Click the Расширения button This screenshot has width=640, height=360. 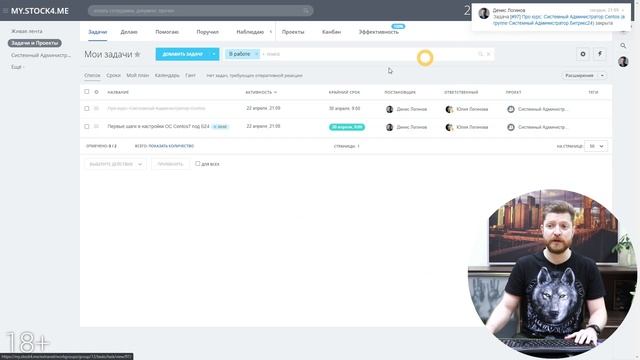click(579, 76)
